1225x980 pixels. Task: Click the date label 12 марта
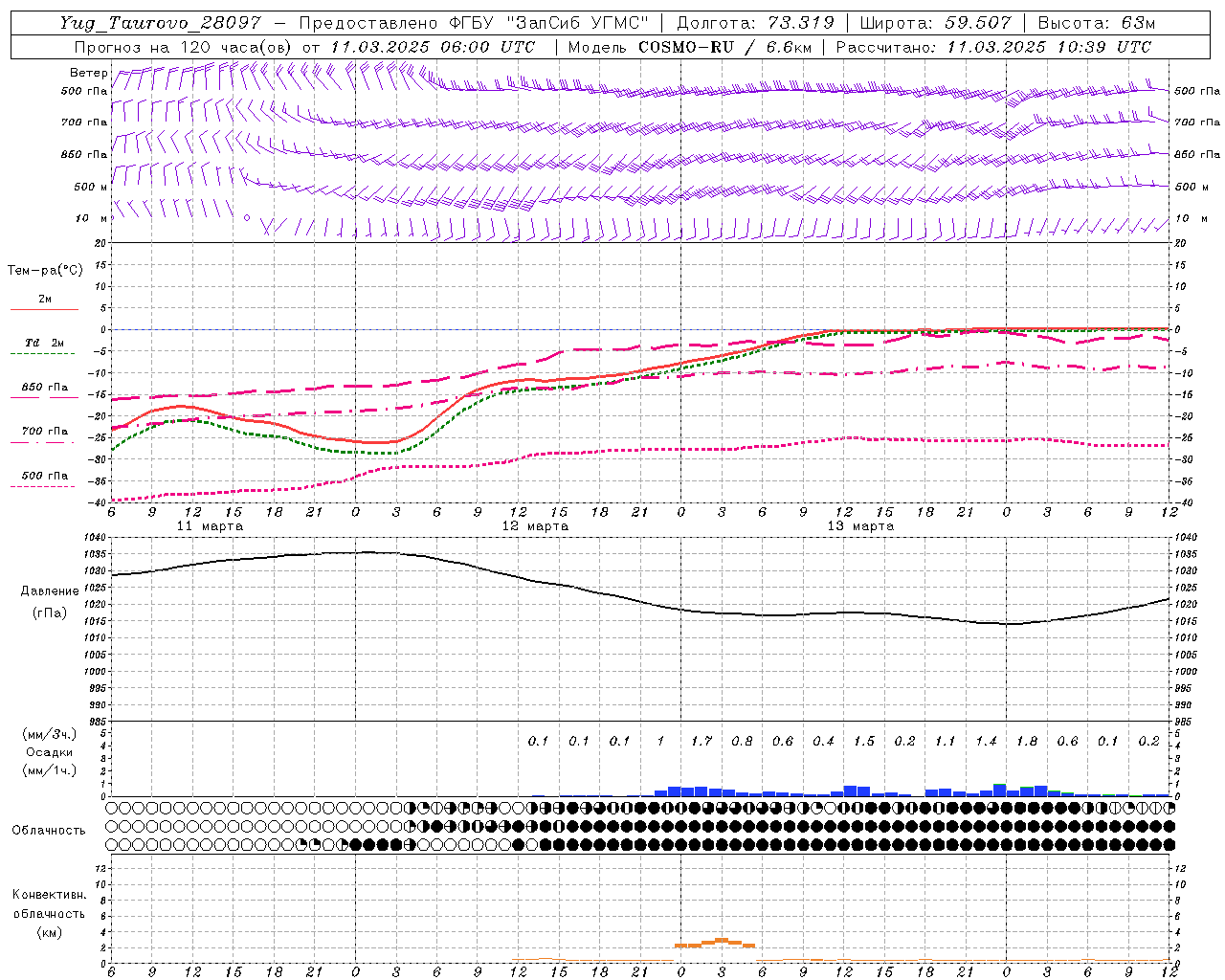click(535, 526)
